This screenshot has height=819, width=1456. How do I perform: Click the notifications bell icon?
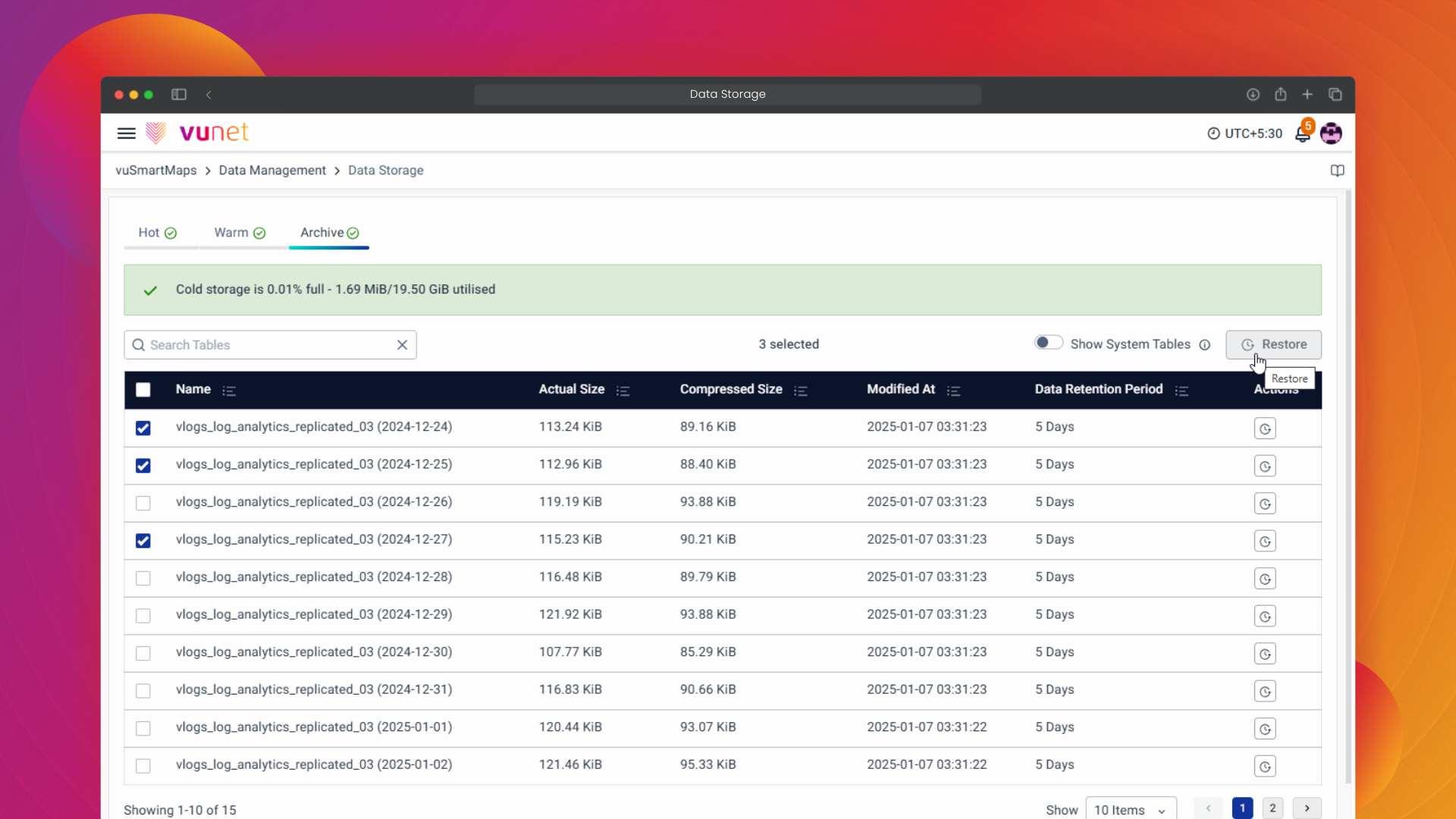(1304, 133)
